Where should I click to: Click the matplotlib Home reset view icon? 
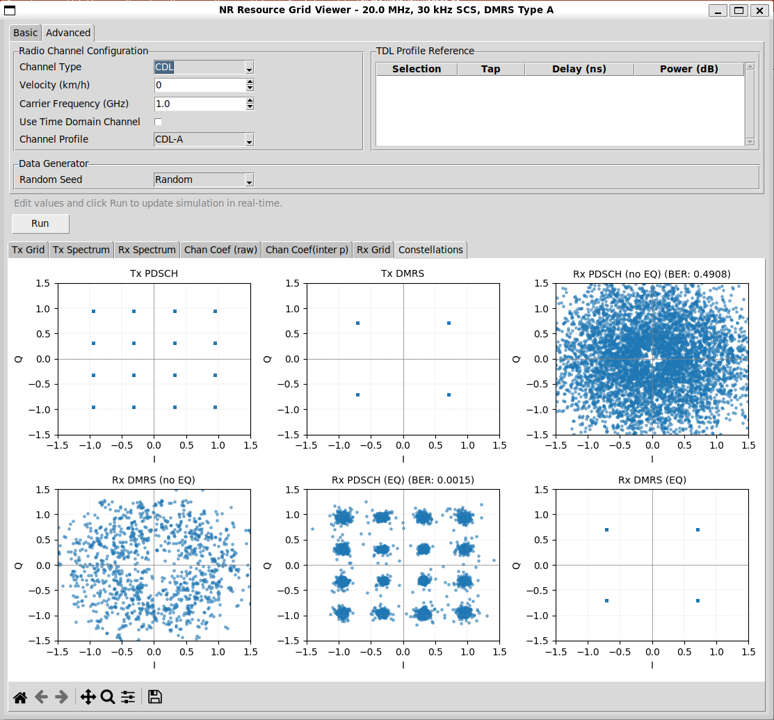[x=20, y=697]
